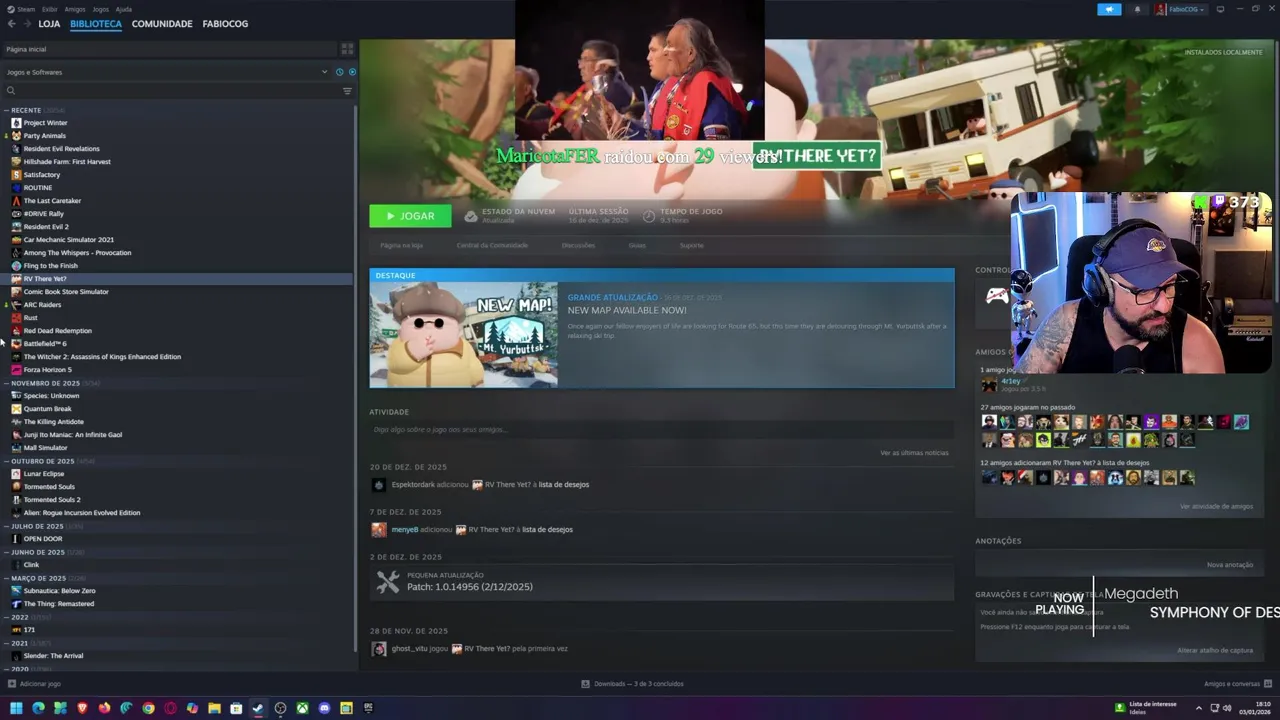Collapse the JUNHO DE 2025 section
Image resolution: width=1280 pixels, height=720 pixels.
coord(6,552)
